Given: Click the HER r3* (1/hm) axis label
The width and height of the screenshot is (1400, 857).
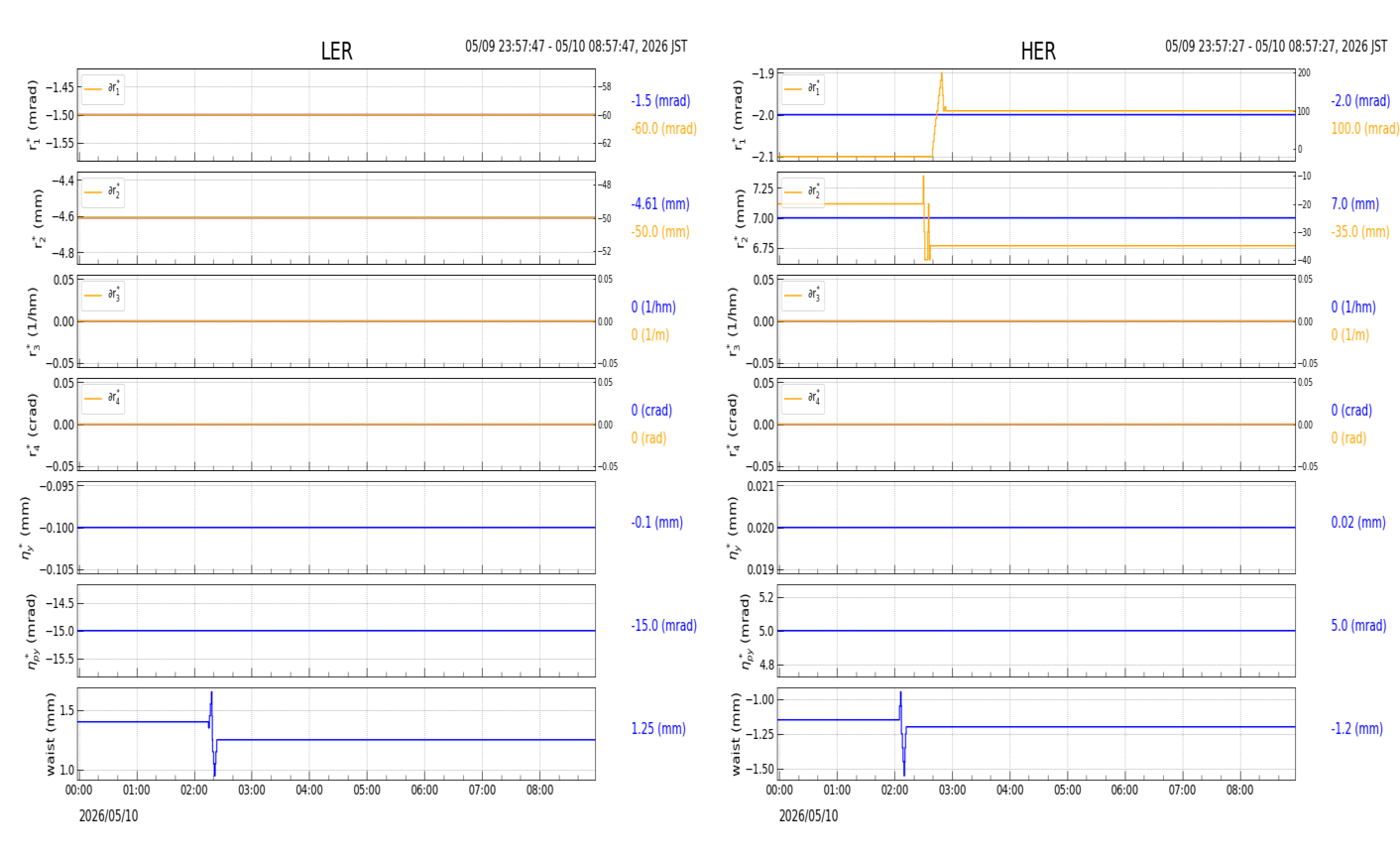Looking at the screenshot, I should point(733,321).
